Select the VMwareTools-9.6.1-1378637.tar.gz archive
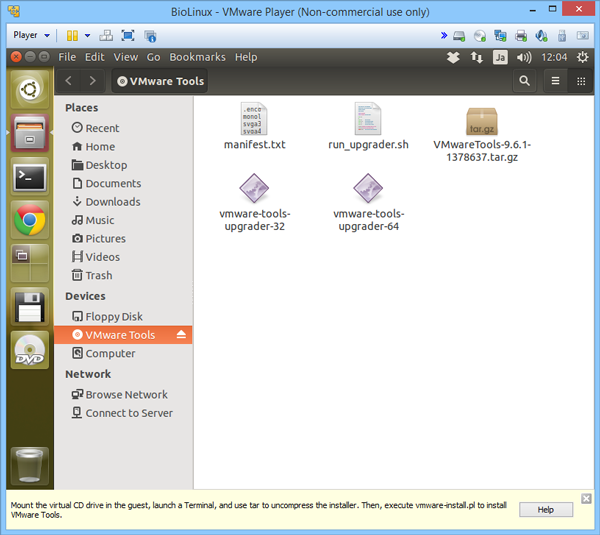The height and width of the screenshot is (535, 600). (x=482, y=135)
